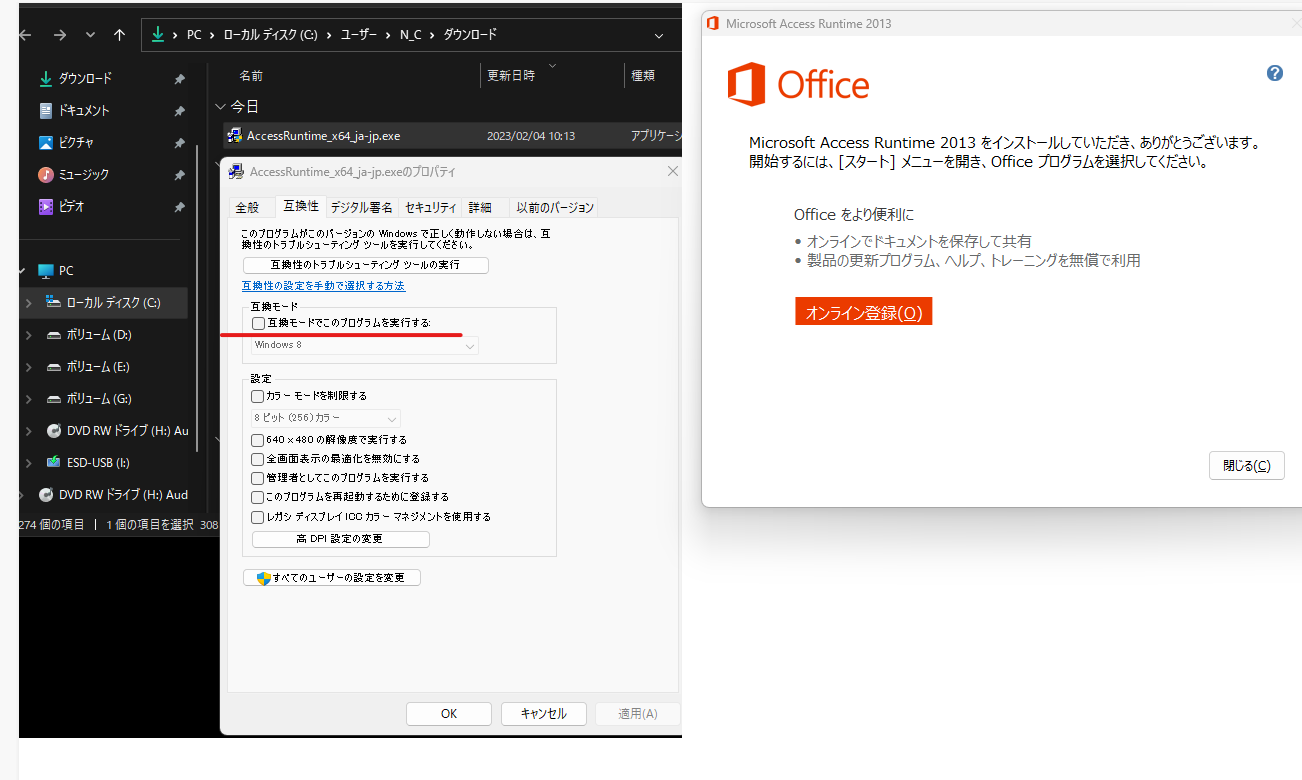Select the AccessRuntime_x64_ja-jp.exe file icon

click(234, 135)
